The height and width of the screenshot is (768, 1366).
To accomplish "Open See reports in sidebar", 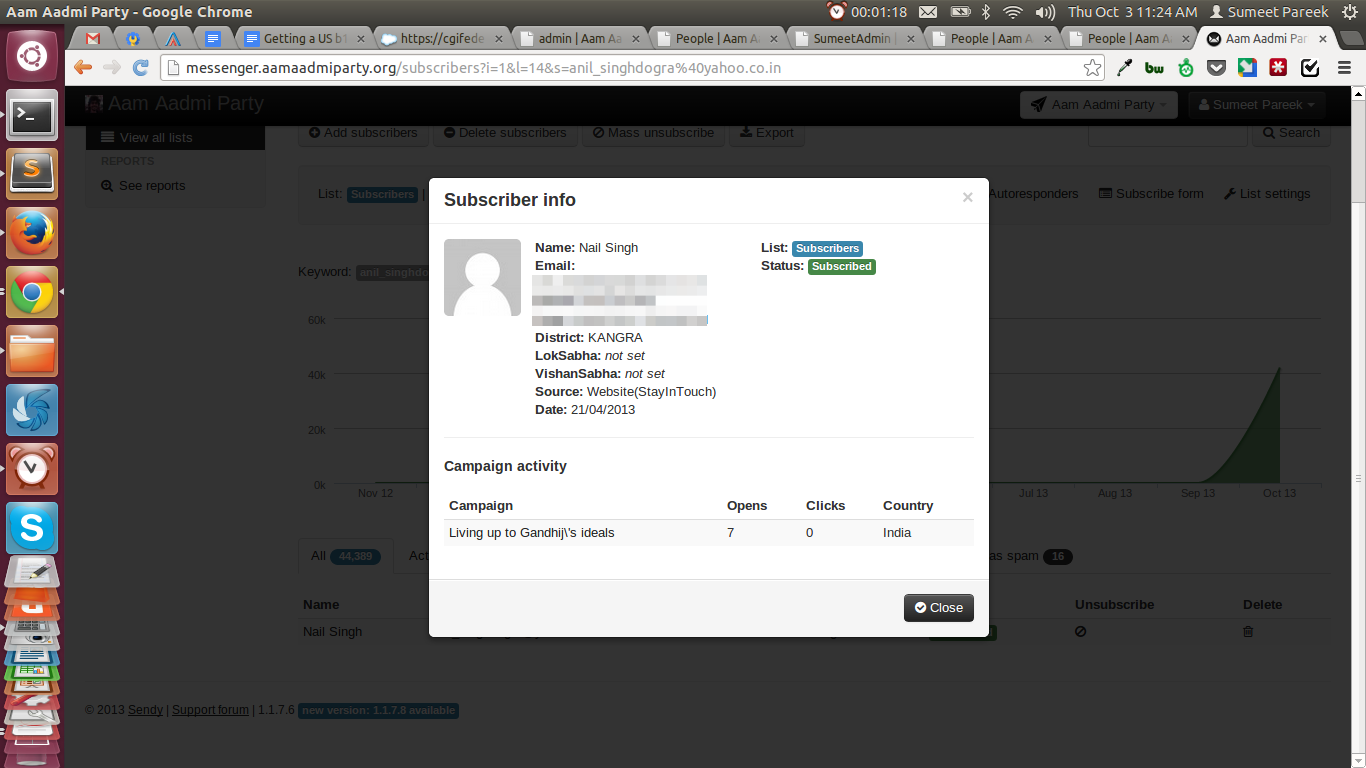I will 143,186.
